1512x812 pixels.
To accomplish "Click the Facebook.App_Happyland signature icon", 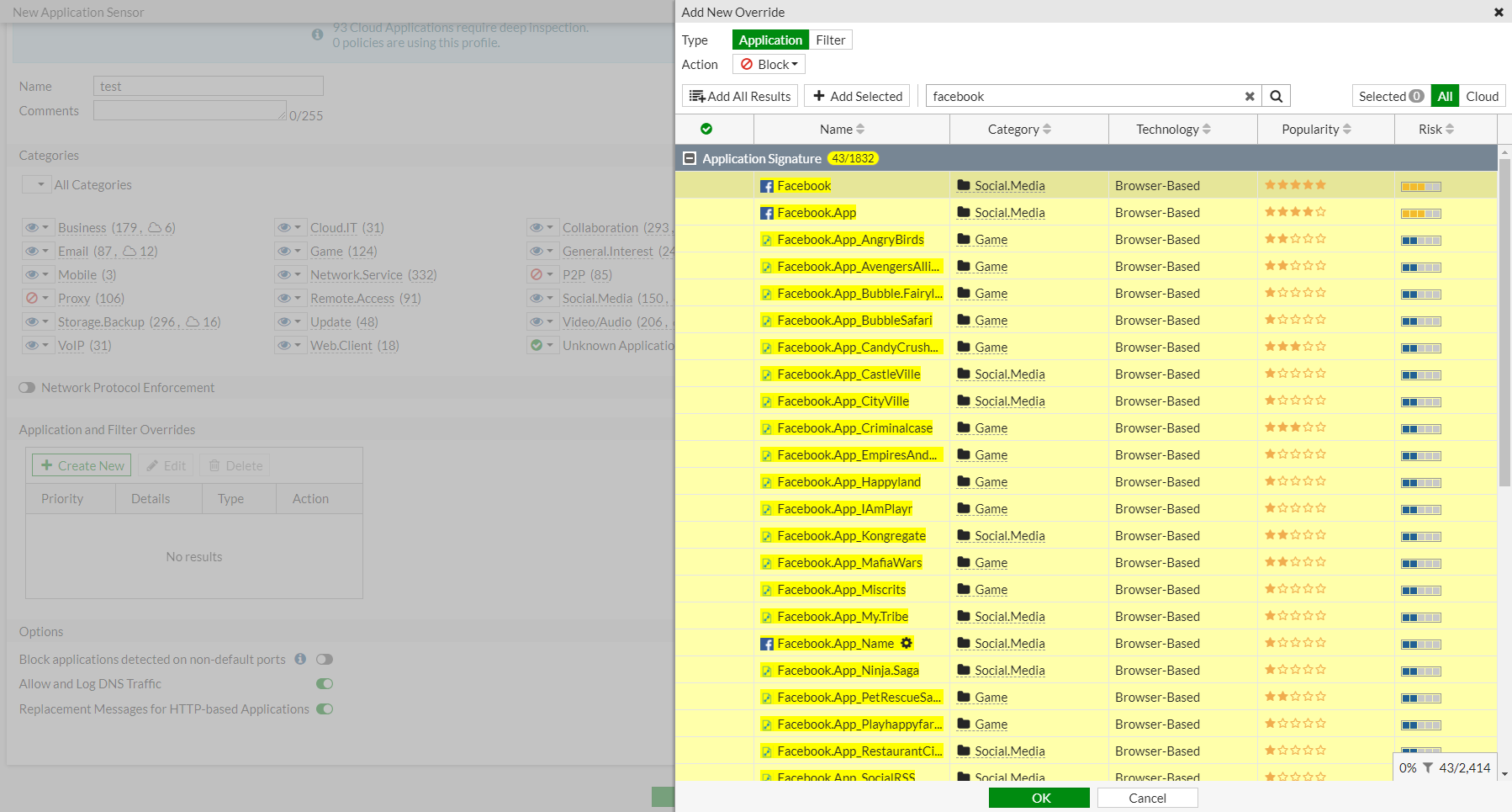I will click(x=767, y=482).
